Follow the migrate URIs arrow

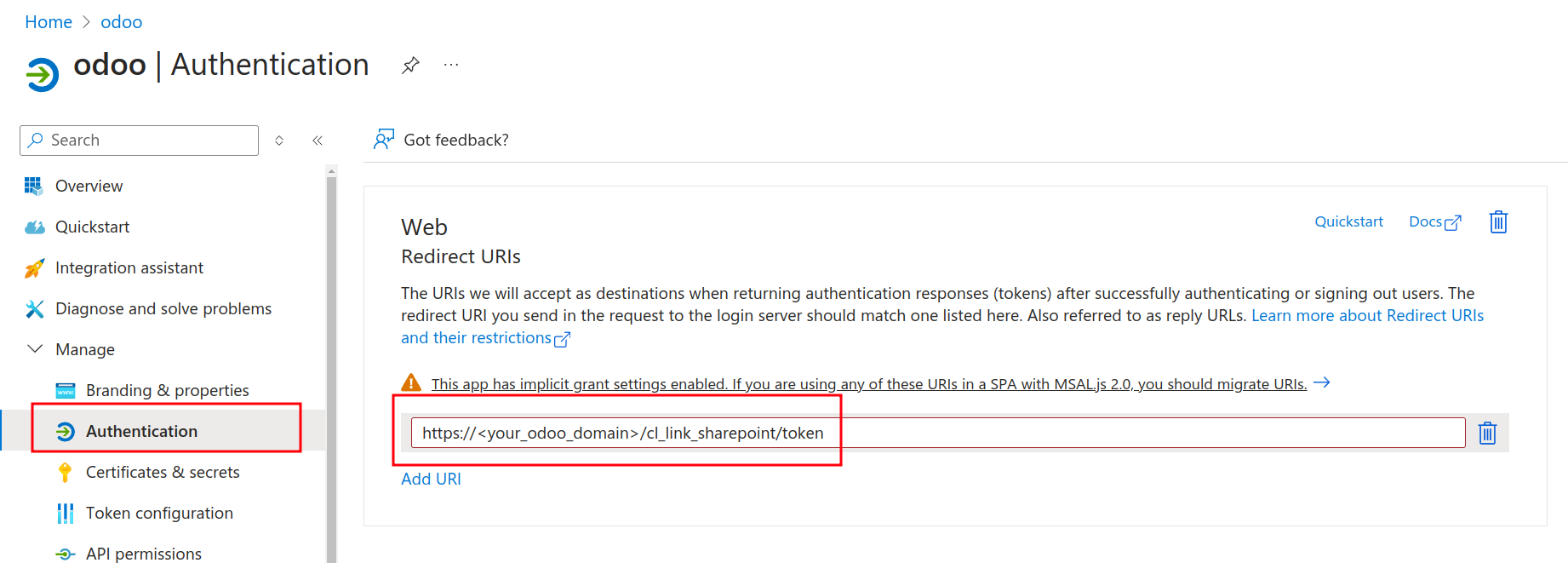click(1322, 383)
